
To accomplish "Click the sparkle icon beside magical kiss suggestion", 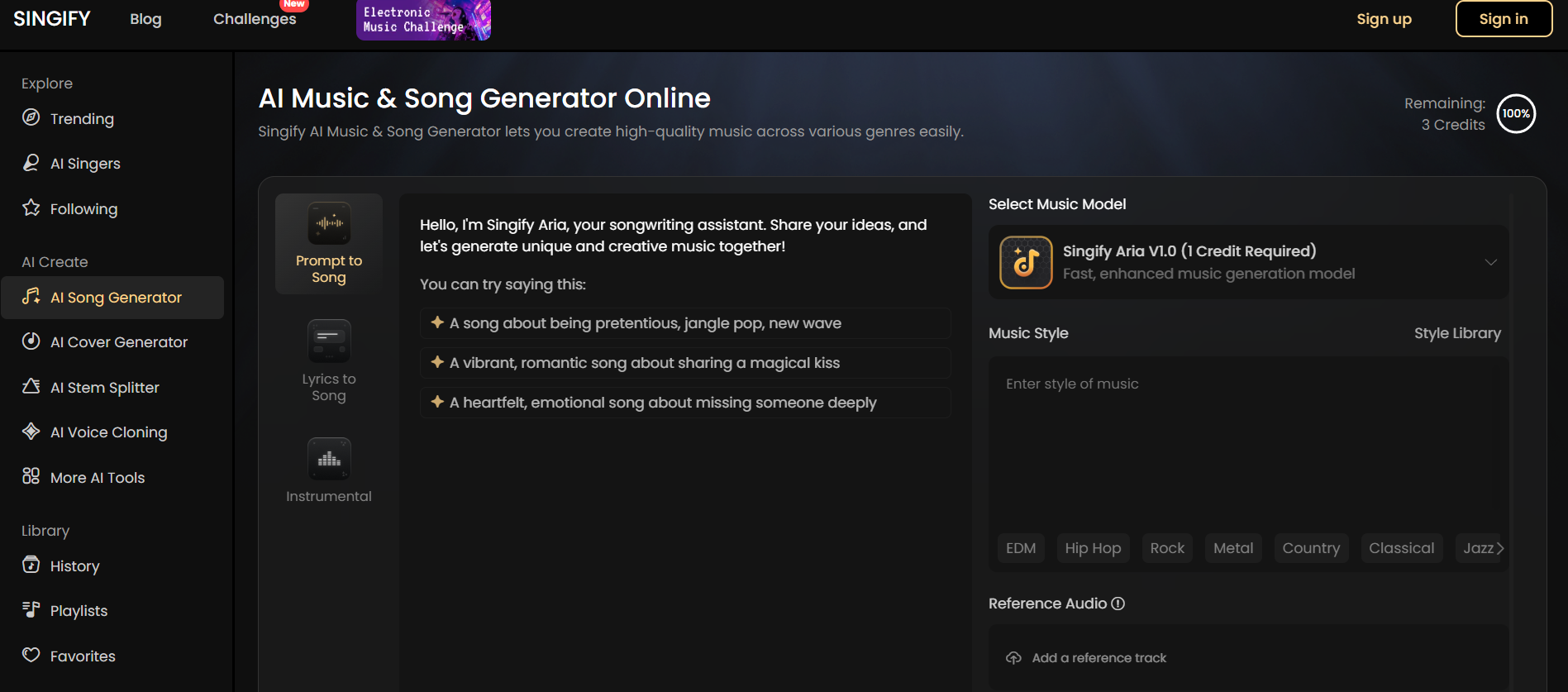I will [437, 362].
